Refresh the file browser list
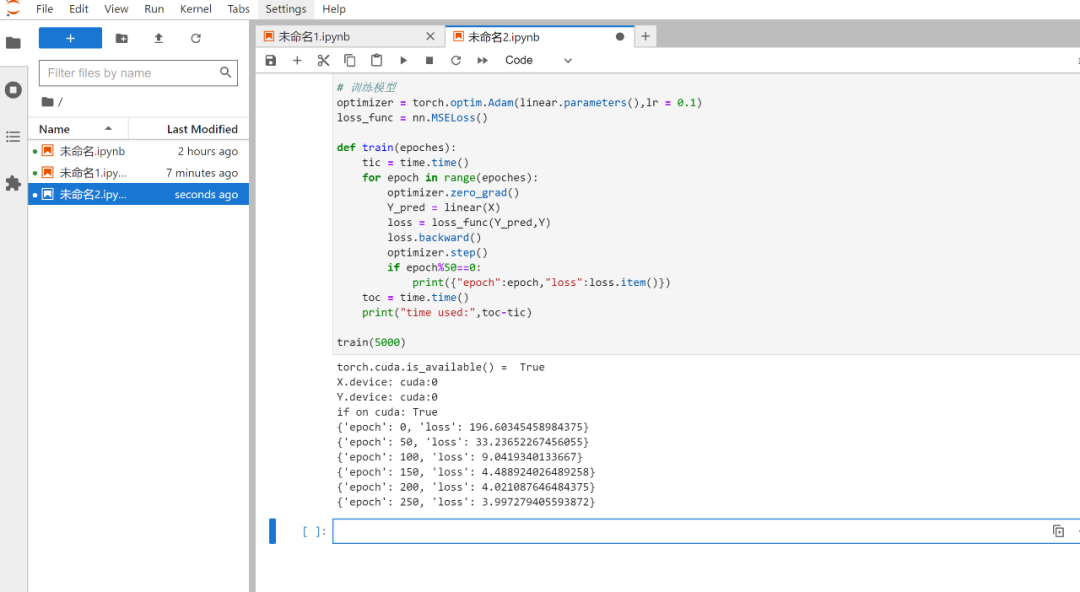This screenshot has width=1080, height=592. point(194,37)
